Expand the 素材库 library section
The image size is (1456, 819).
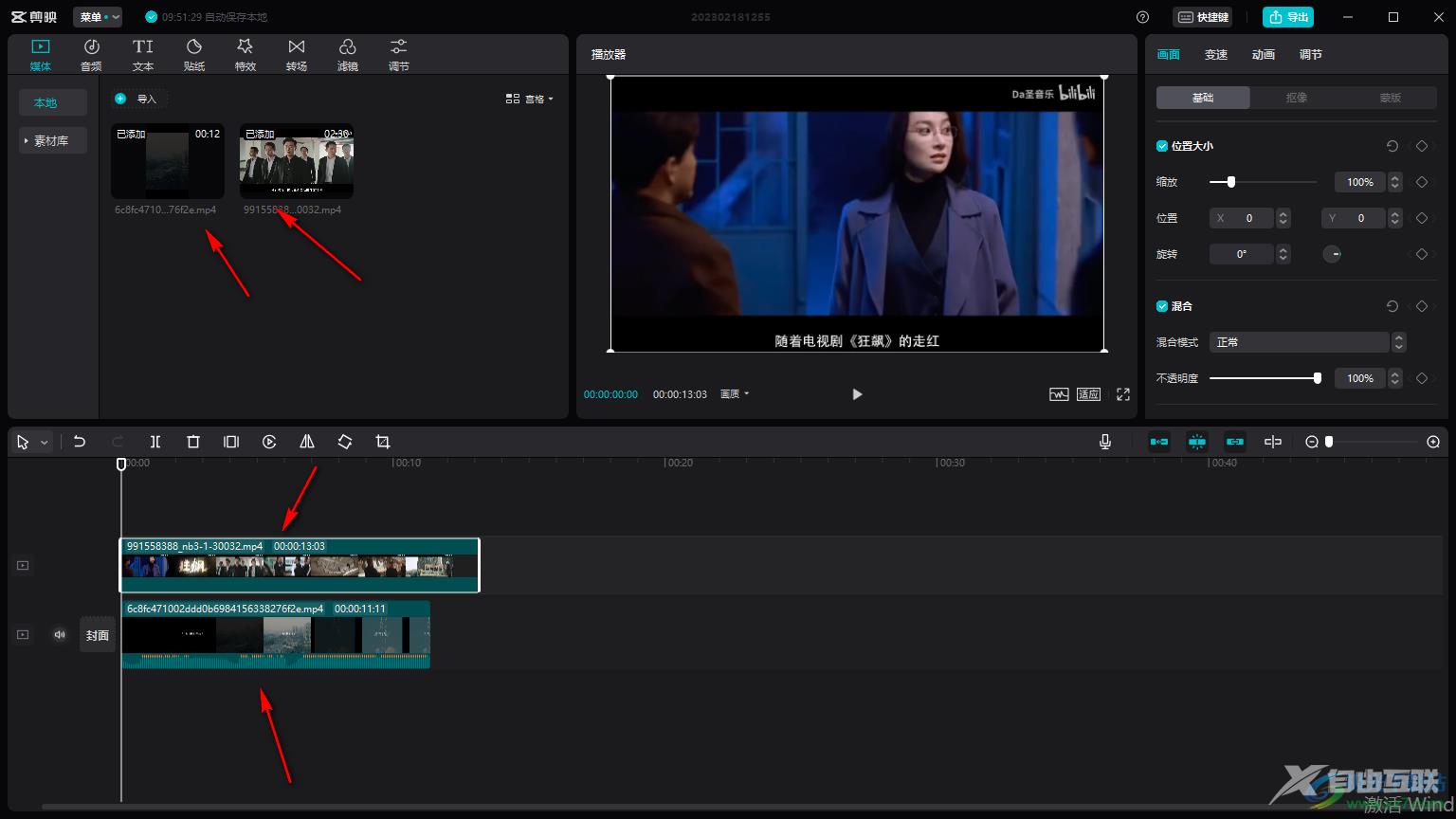coord(53,140)
